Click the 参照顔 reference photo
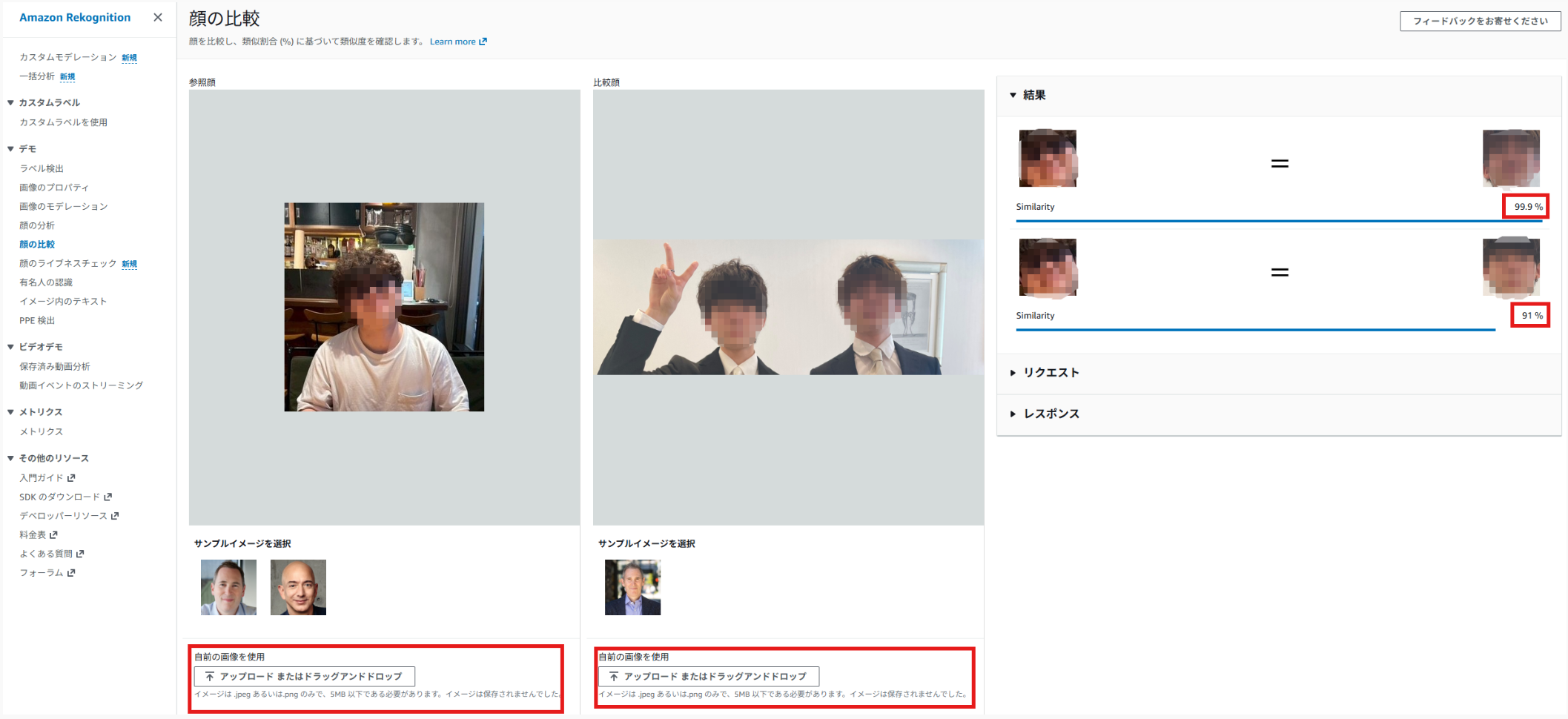 point(384,307)
